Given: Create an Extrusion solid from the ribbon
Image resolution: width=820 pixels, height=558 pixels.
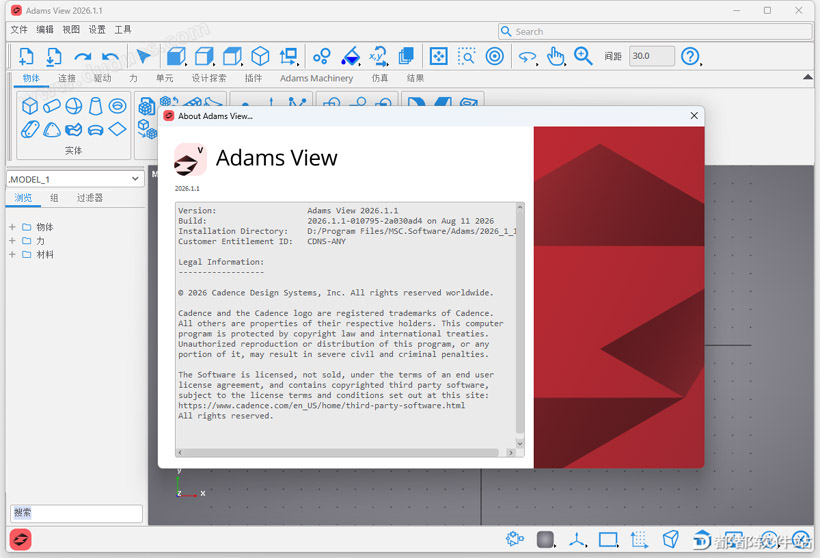Looking at the screenshot, I should pyautogui.click(x=74, y=129).
